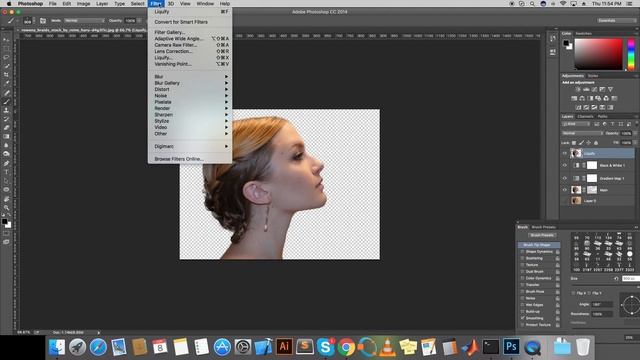Open the brush Mode dropdown in options bar
The width and height of the screenshot is (640, 360).
coord(84,20)
